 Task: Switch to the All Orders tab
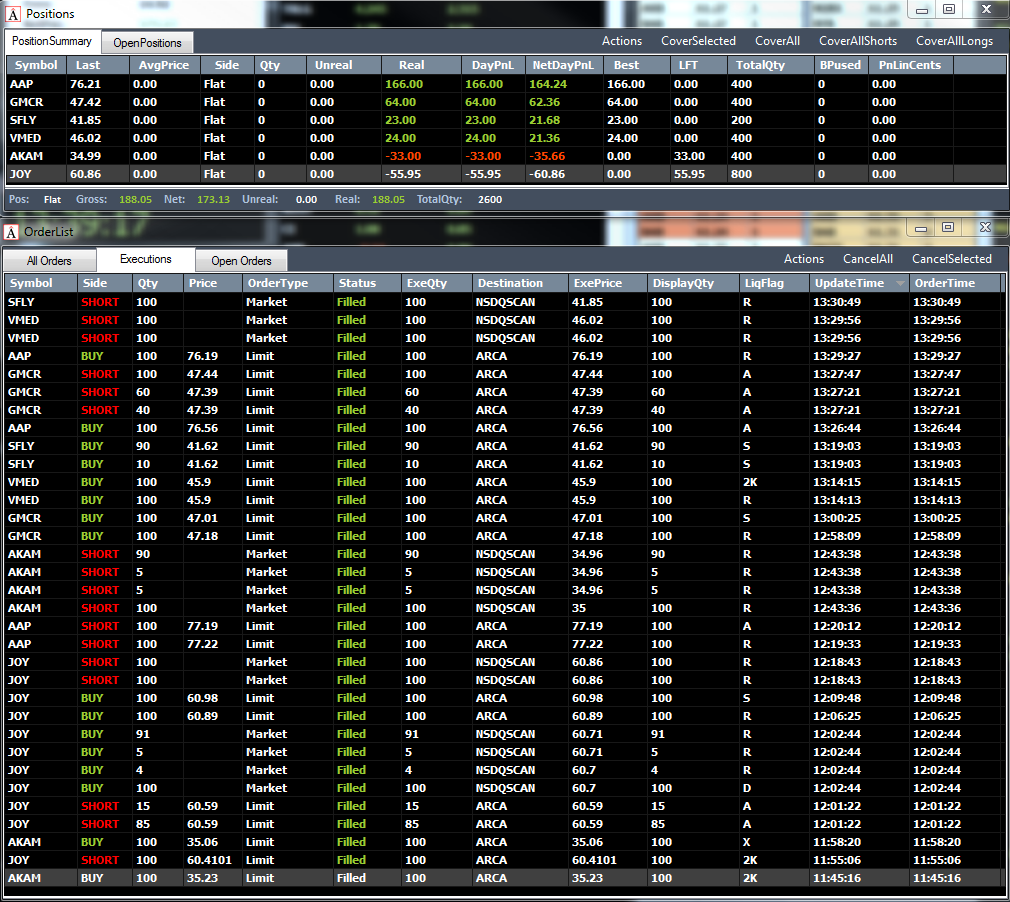tap(49, 261)
